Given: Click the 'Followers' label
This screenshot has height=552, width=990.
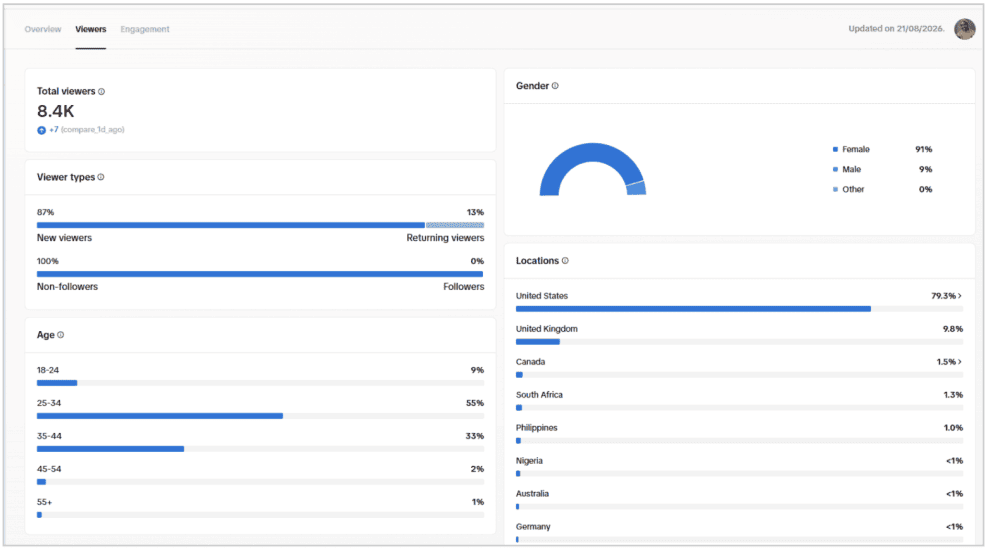Looking at the screenshot, I should tap(463, 287).
